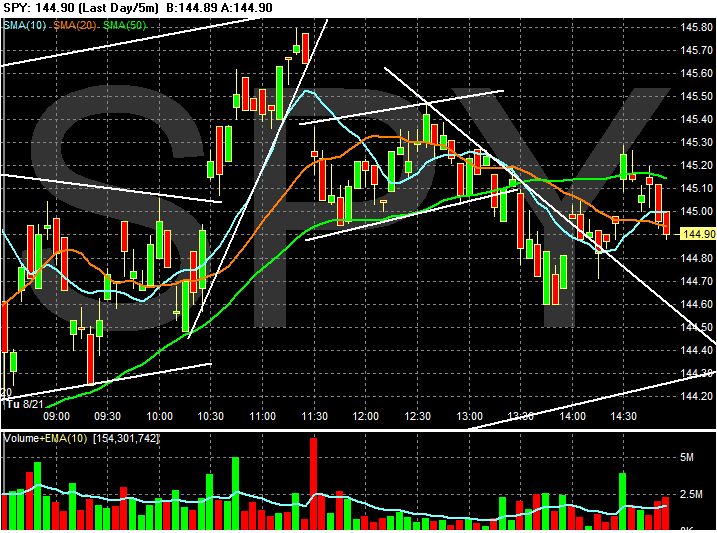Click the SMA(10) indicator label

click(x=24, y=26)
